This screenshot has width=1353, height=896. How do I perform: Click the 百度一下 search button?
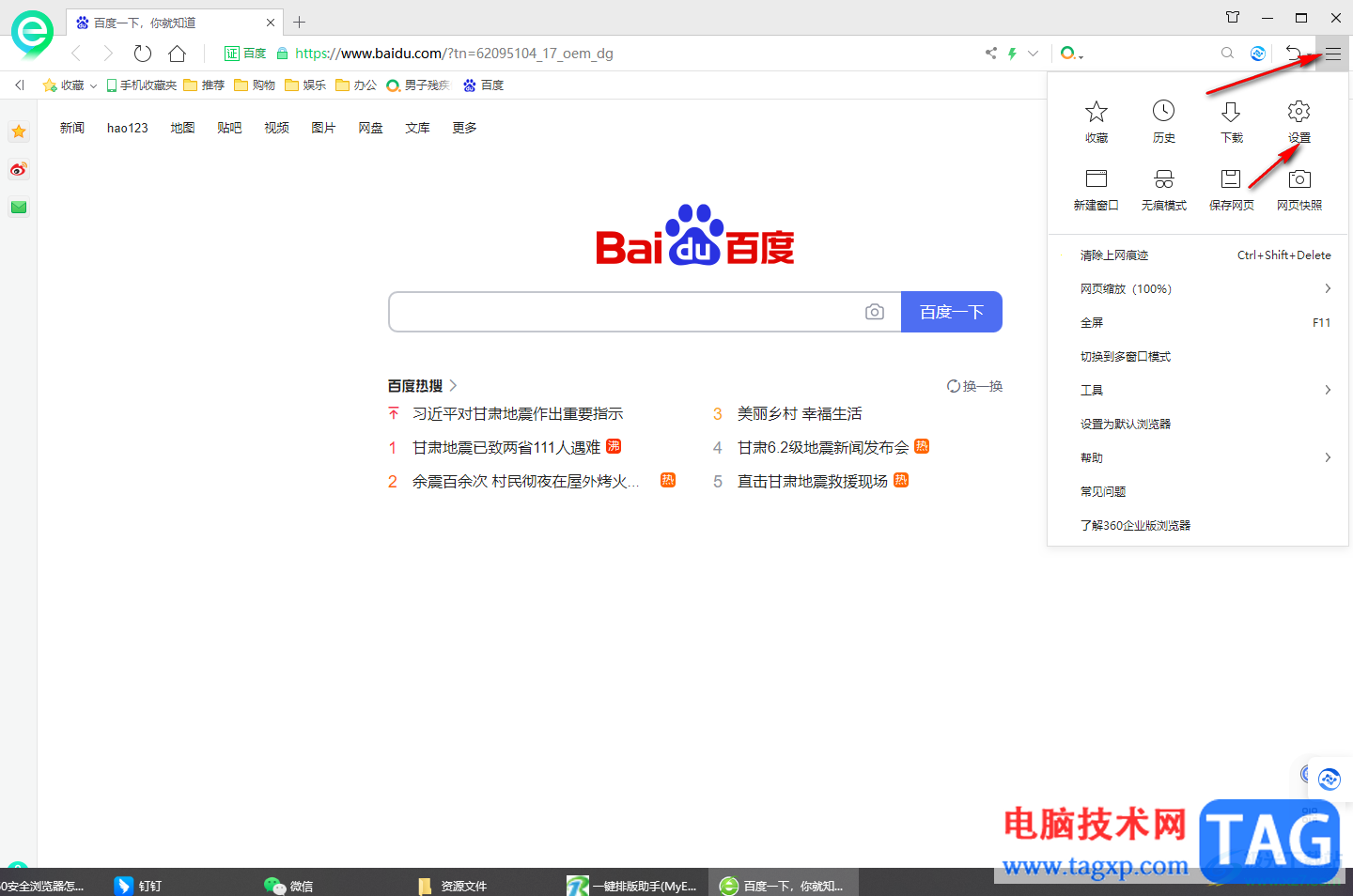pos(951,311)
